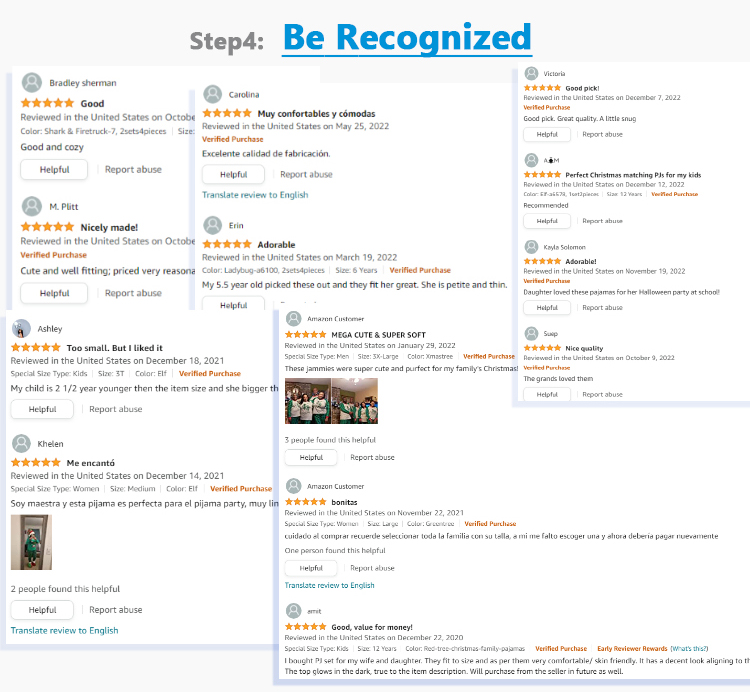Click Helpful under Ashley's Too small review

click(42, 409)
